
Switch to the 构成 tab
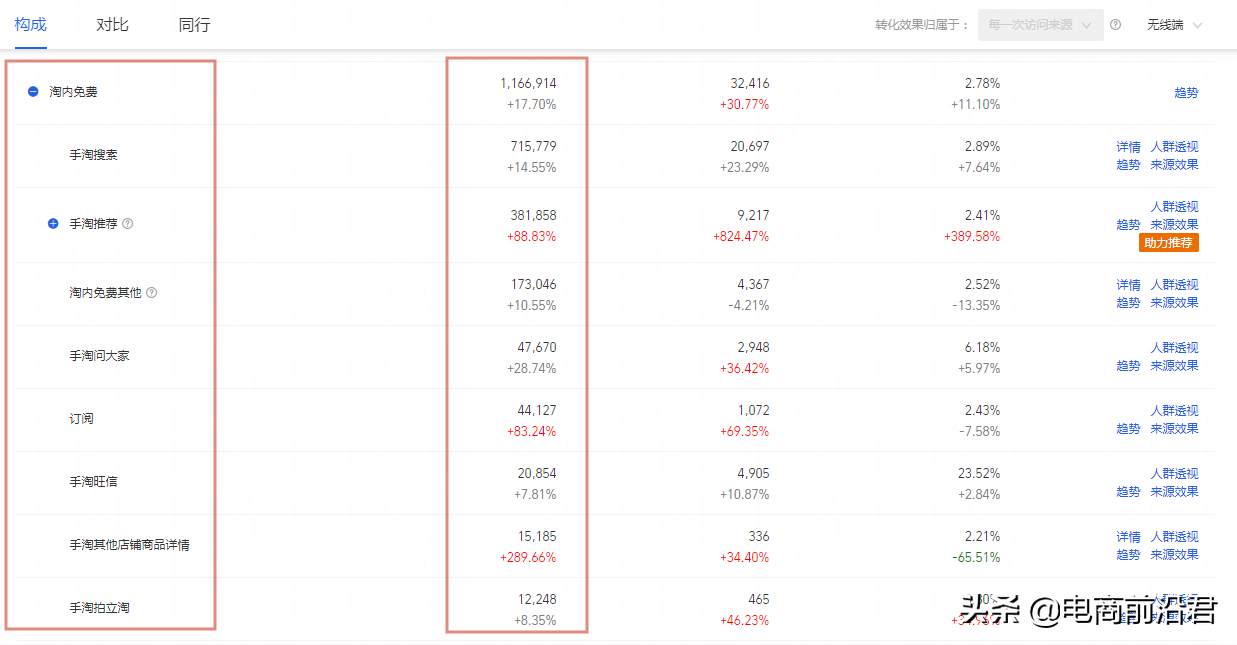[x=31, y=24]
